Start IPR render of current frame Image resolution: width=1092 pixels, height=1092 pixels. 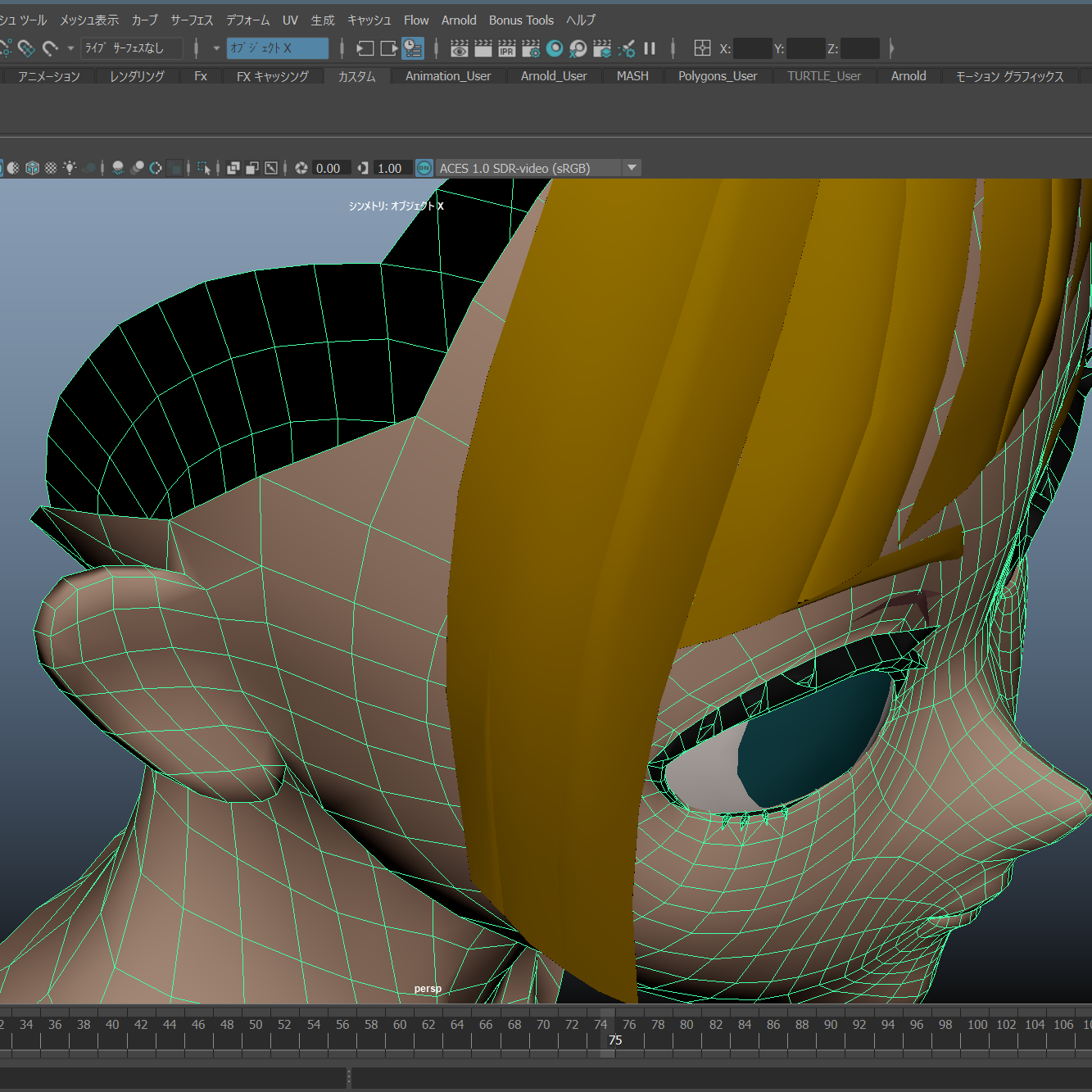point(507,48)
